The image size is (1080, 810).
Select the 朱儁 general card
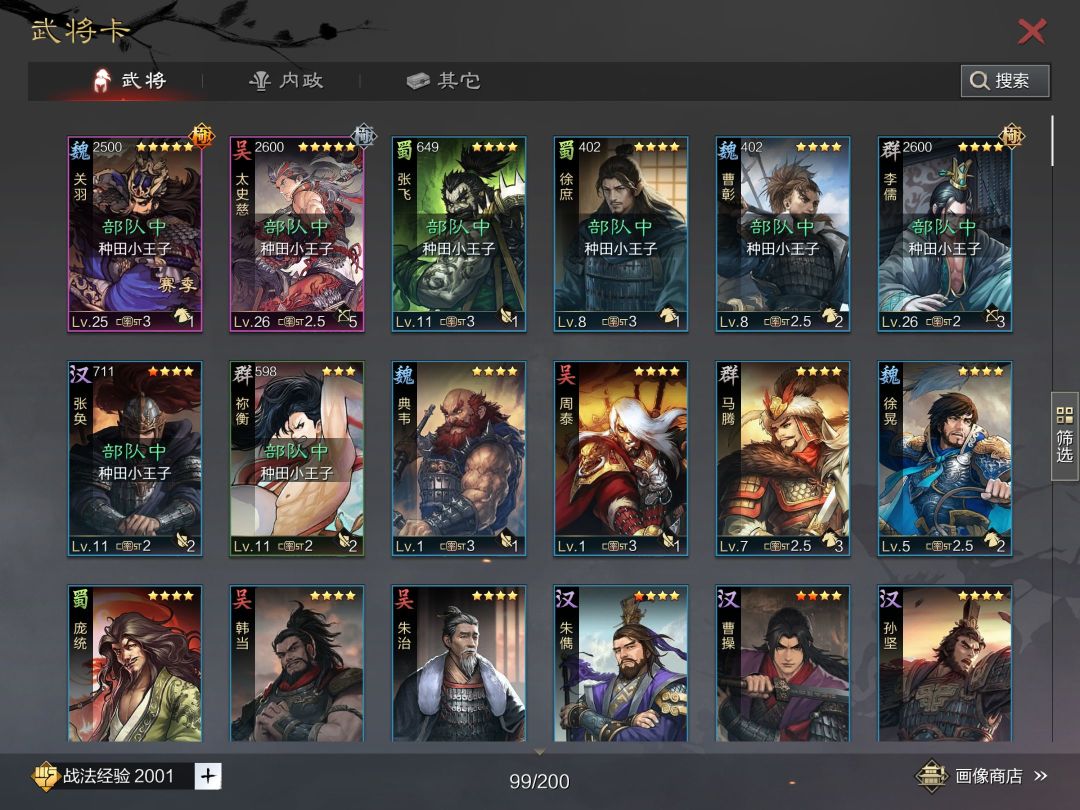621,663
